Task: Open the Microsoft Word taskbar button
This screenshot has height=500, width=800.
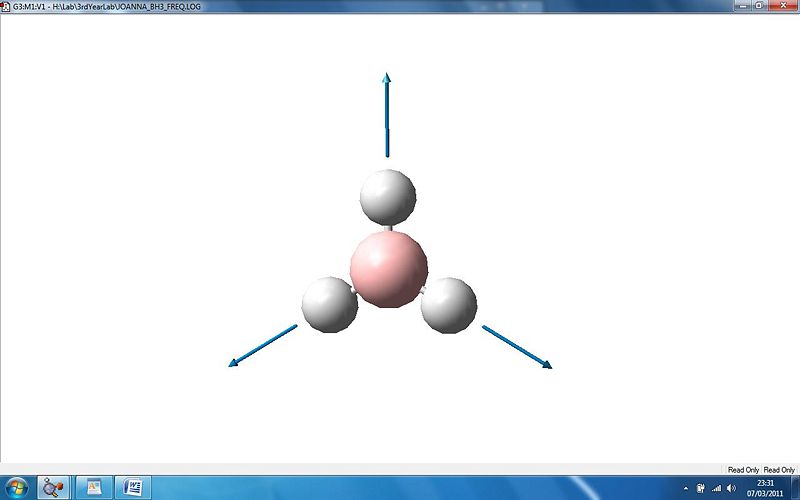Action: click(133, 488)
